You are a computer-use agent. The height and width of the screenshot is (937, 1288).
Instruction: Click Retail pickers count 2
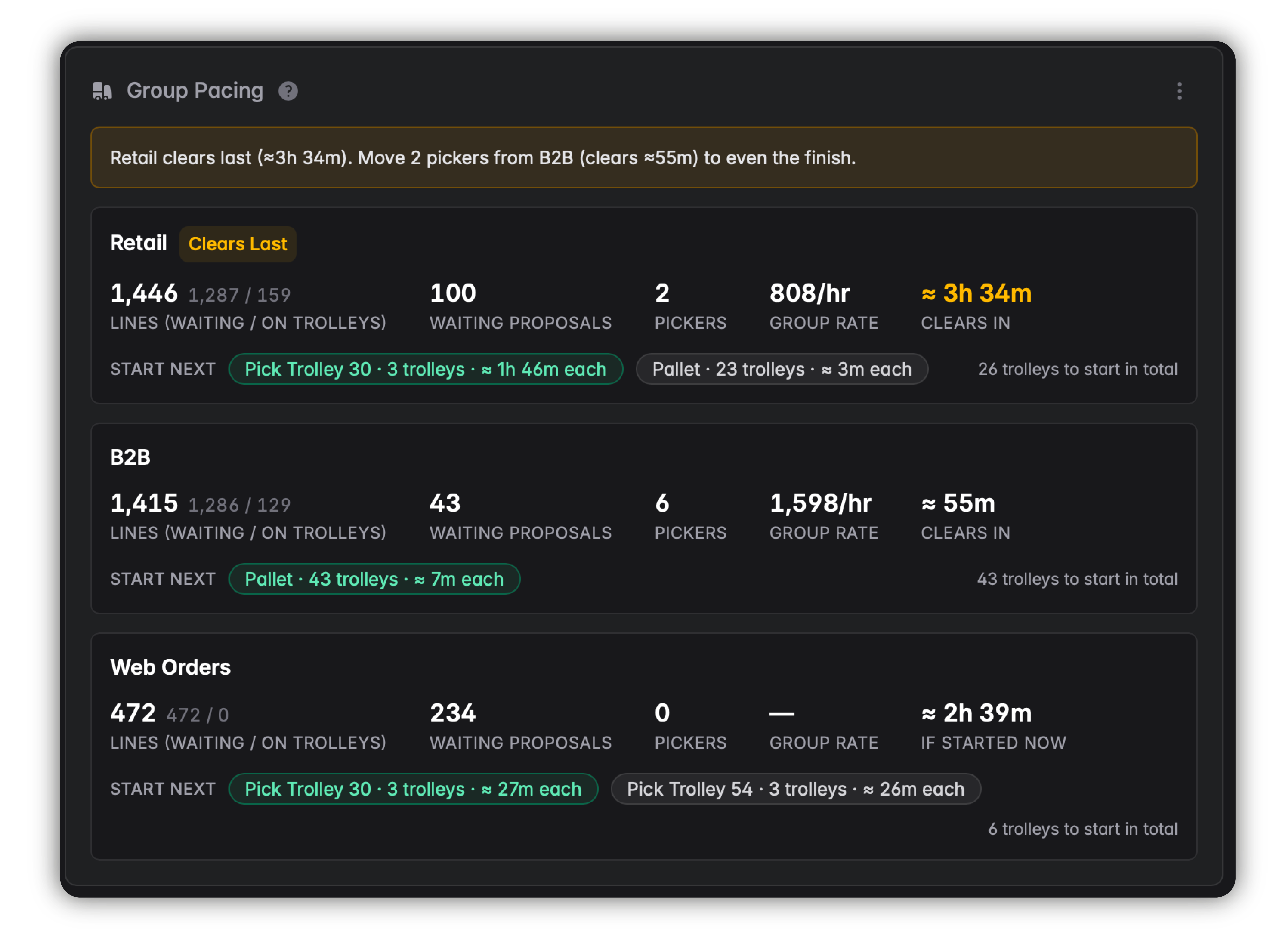662,293
